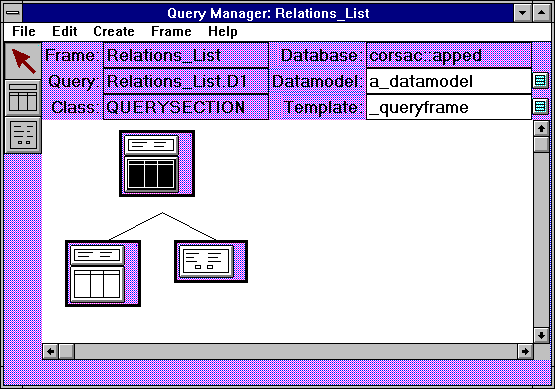Viewport: 555px width, 389px height.
Task: Click the Datamodel field a_datamodel
Action: [x=449, y=81]
